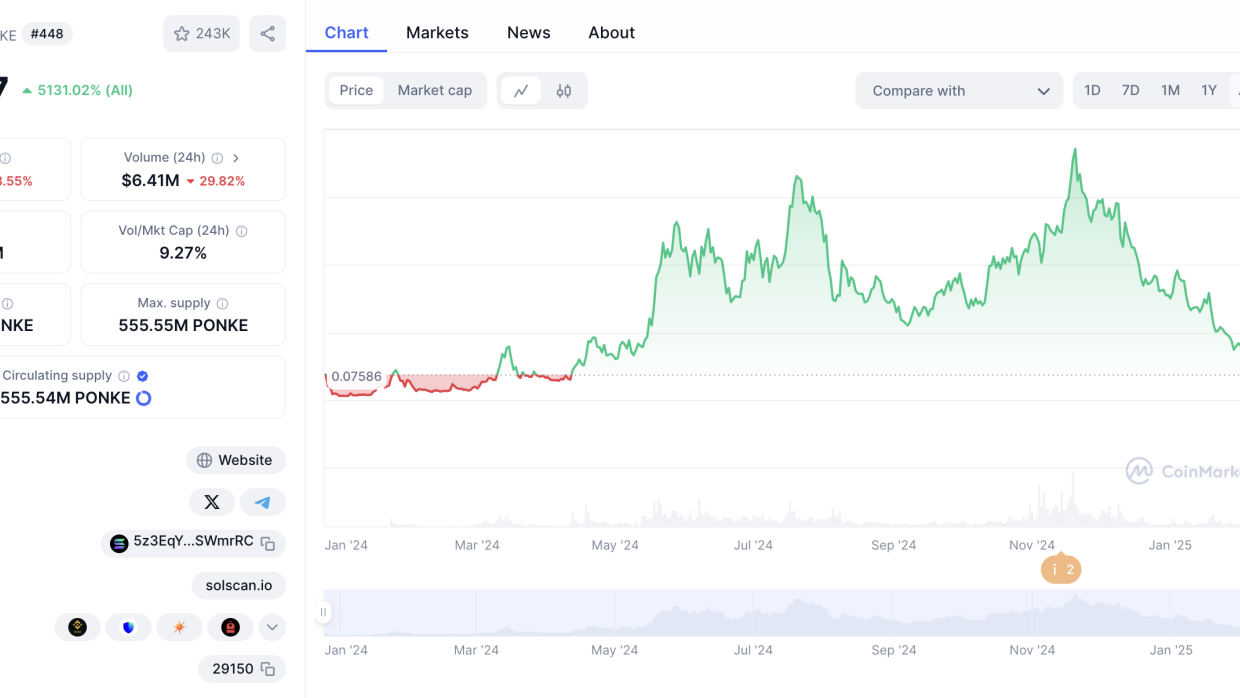Set the chart range to 1D
Viewport: 1240px width, 698px height.
coord(1092,90)
